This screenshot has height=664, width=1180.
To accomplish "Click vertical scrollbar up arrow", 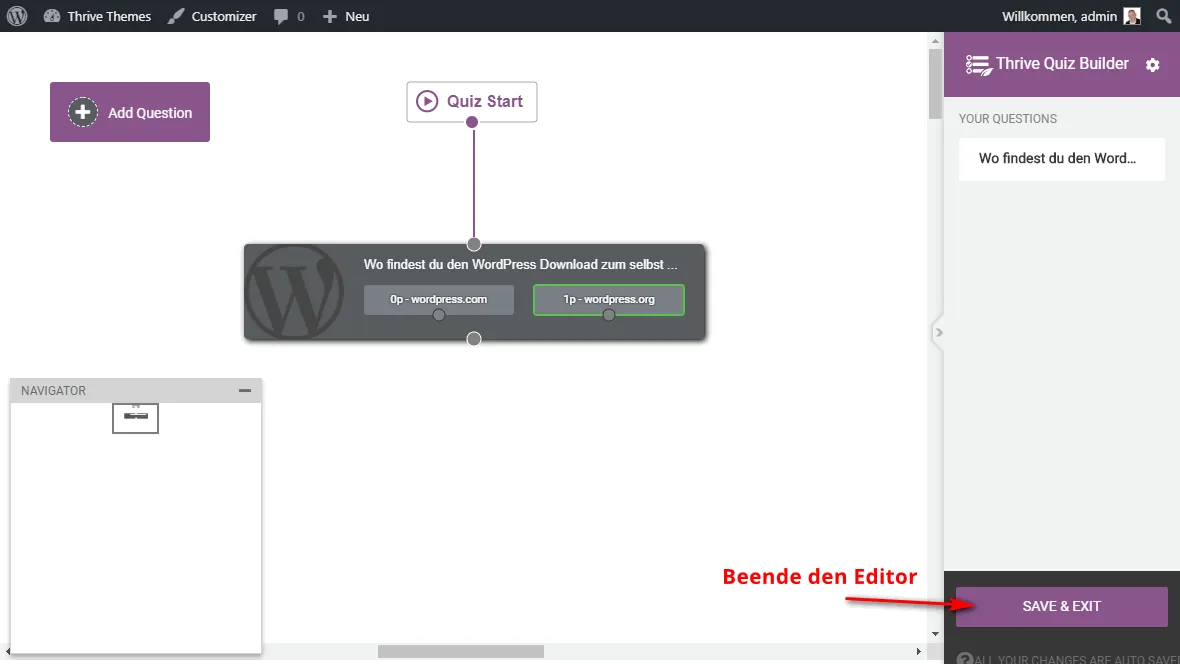I will tap(935, 41).
